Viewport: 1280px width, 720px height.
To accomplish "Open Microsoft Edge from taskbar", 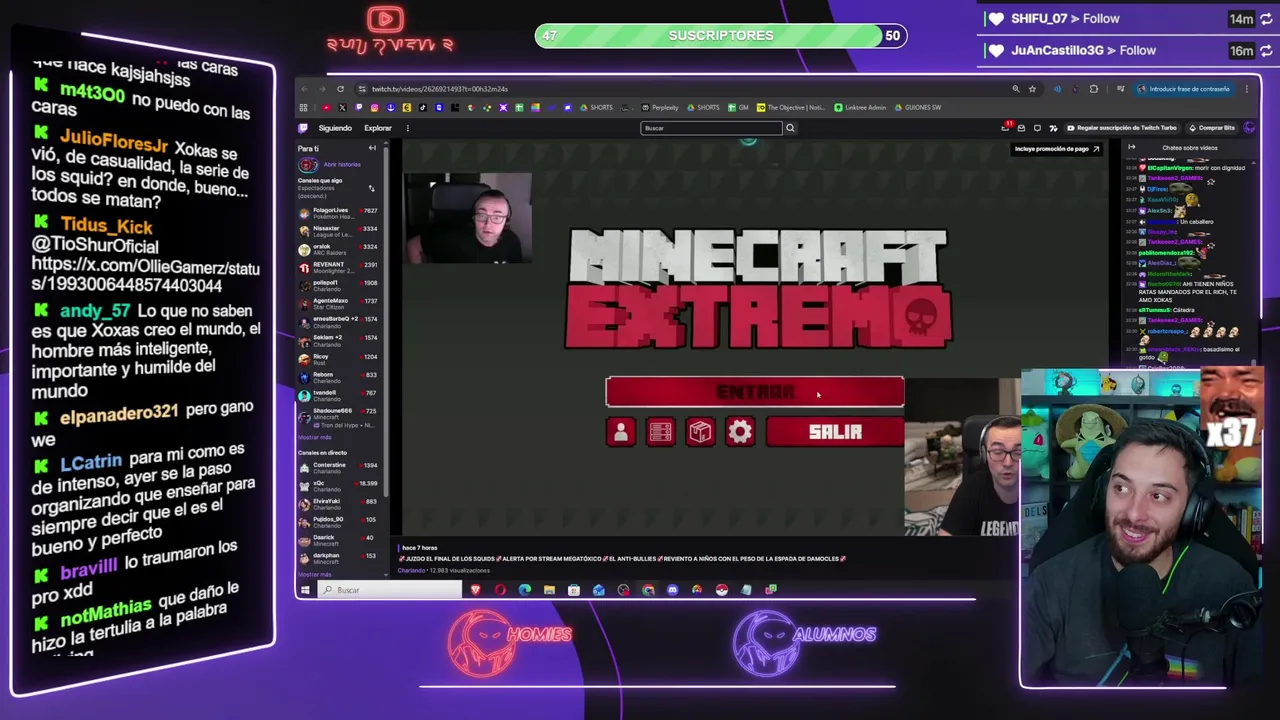I will pyautogui.click(x=525, y=590).
